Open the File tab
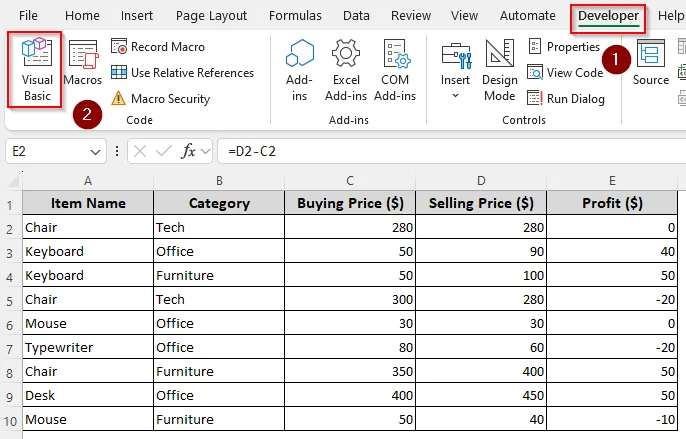This screenshot has width=686, height=439. pos(28,16)
